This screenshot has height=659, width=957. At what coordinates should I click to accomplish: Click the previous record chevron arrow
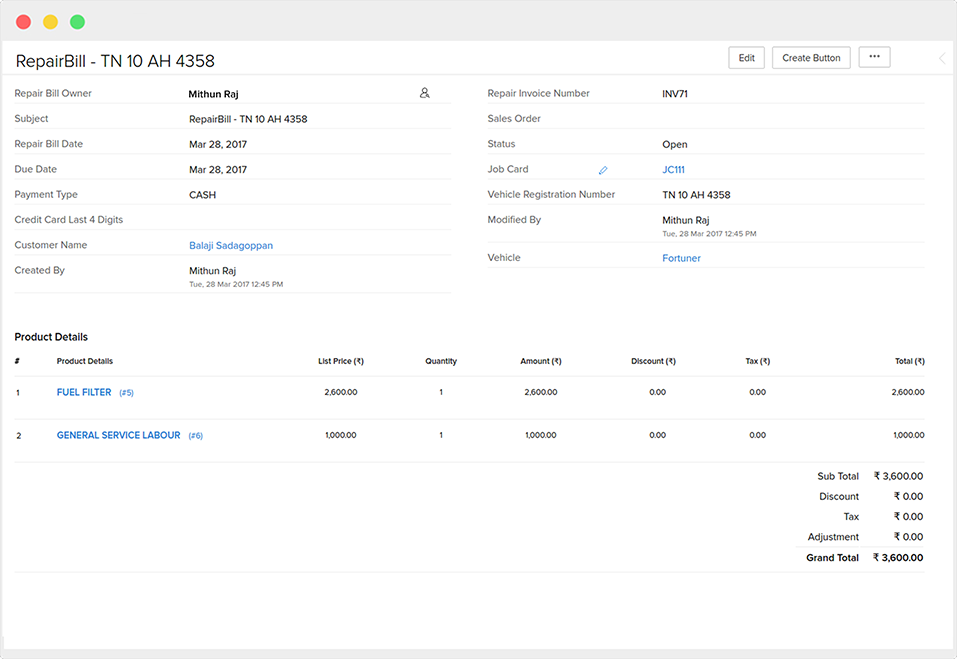point(941,59)
